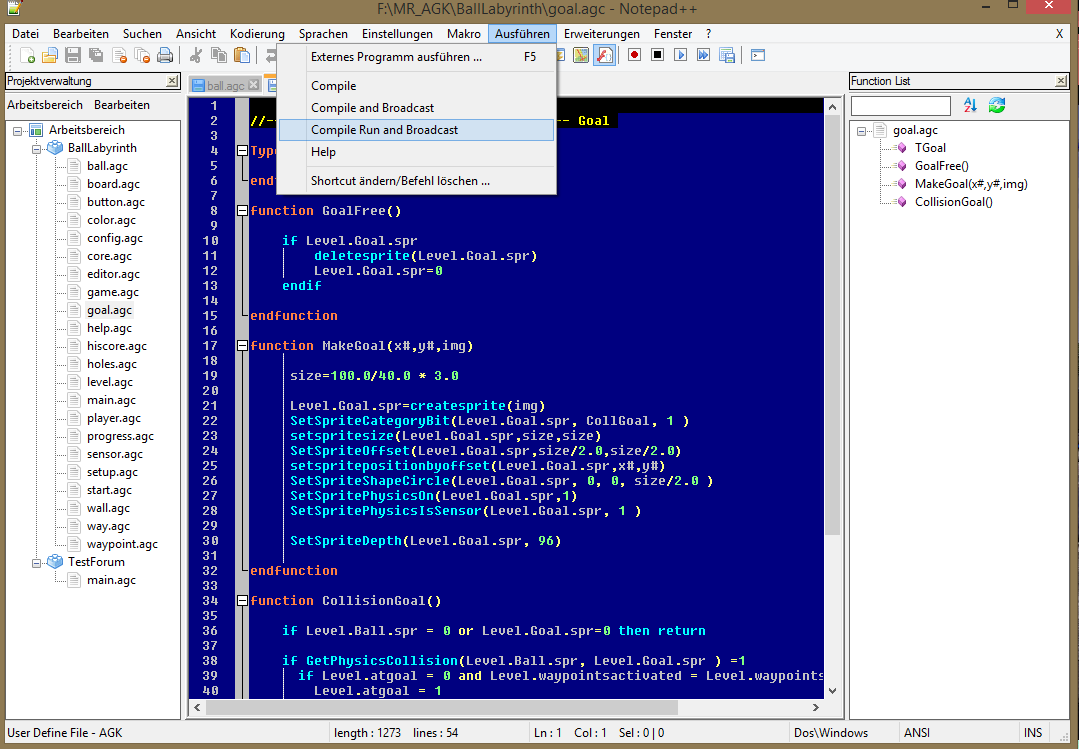Click the Close document toolbar icon

pos(119,55)
